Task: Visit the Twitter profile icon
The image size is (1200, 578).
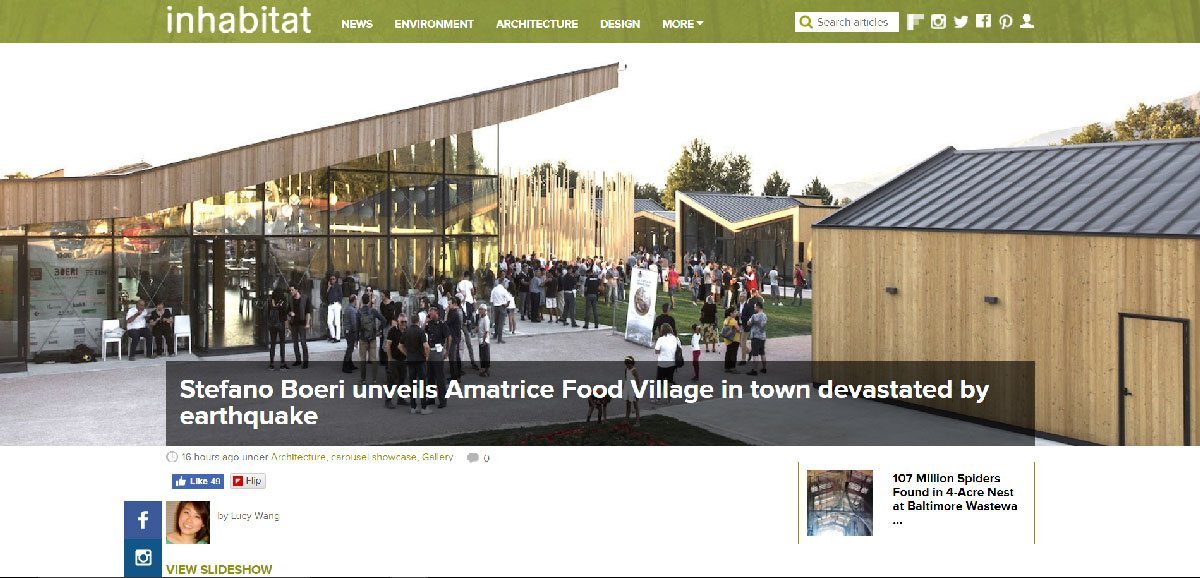Action: (961, 22)
